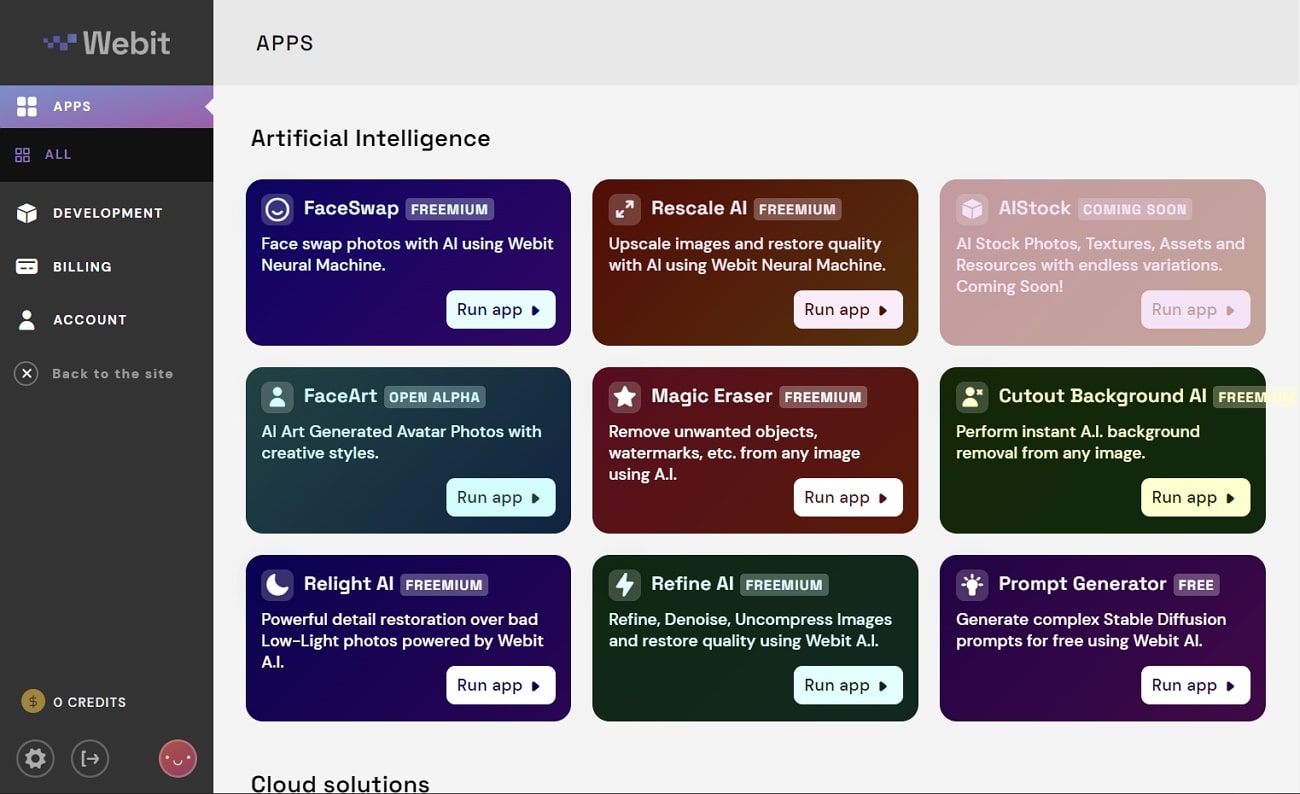Viewport: 1300px width, 794px height.
Task: Click the Prompt Generator sparkle icon
Action: [x=971, y=584]
